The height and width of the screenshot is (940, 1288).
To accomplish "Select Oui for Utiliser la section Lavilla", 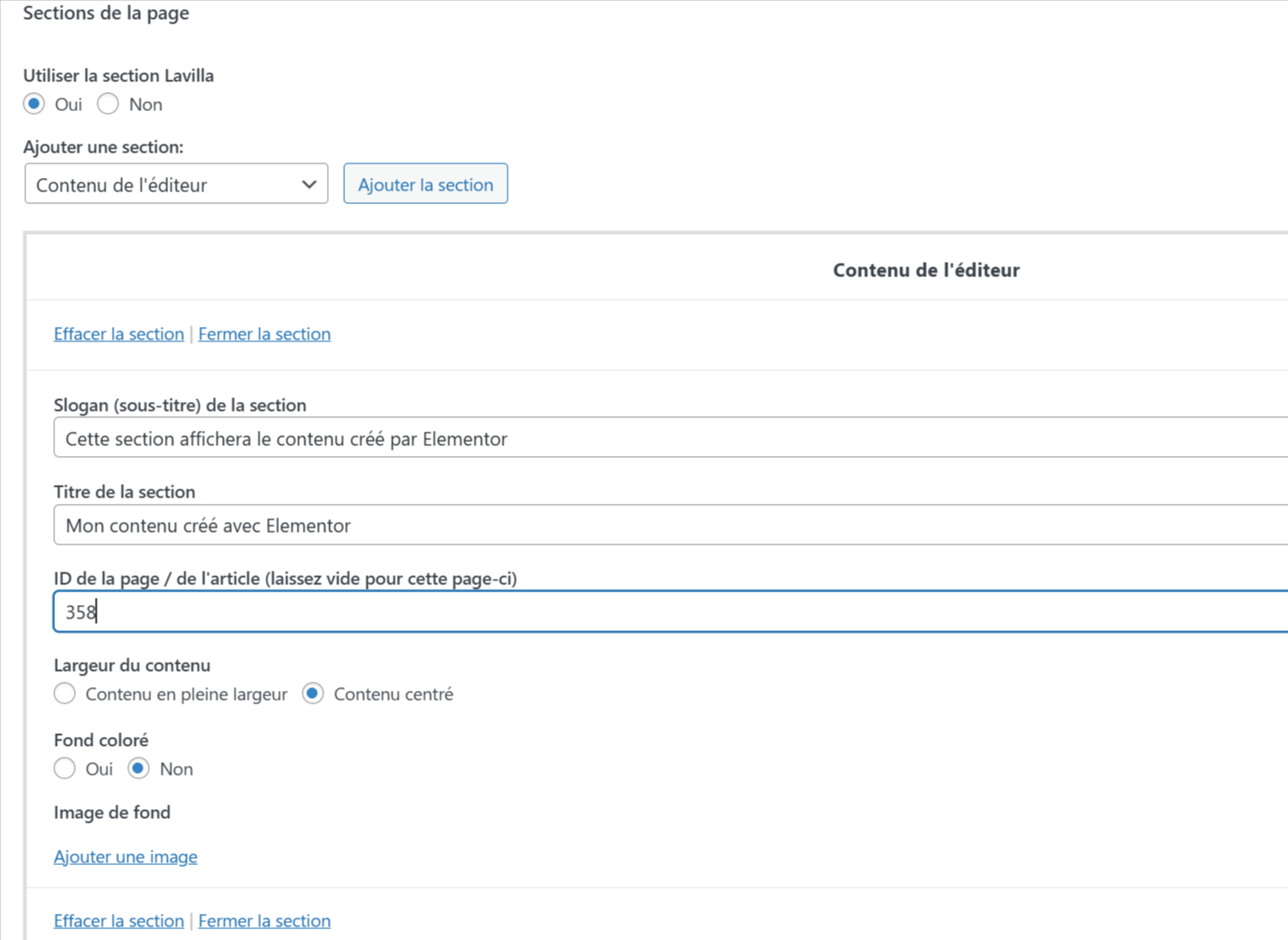I will point(34,104).
